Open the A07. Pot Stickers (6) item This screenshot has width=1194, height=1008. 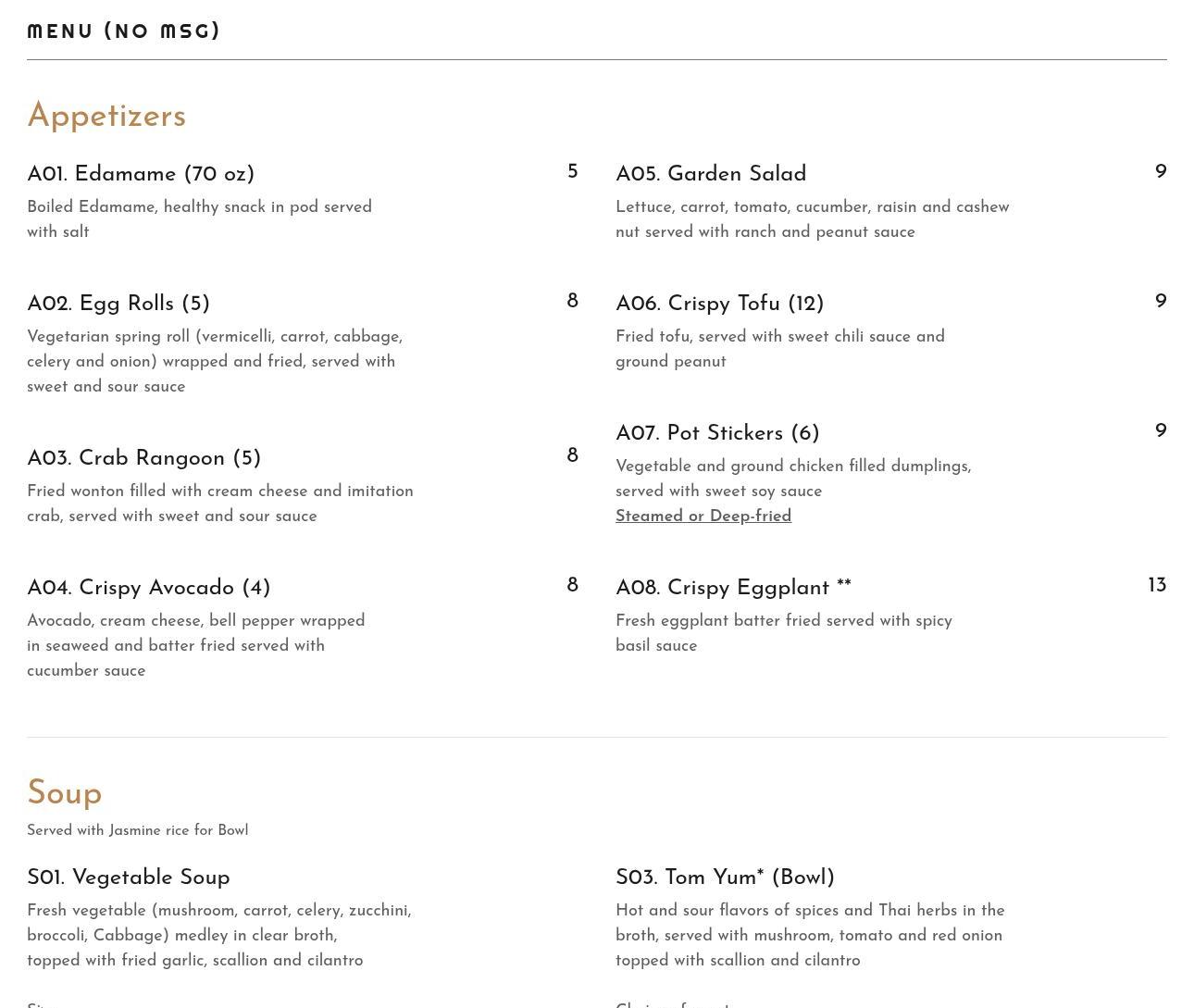click(x=717, y=434)
